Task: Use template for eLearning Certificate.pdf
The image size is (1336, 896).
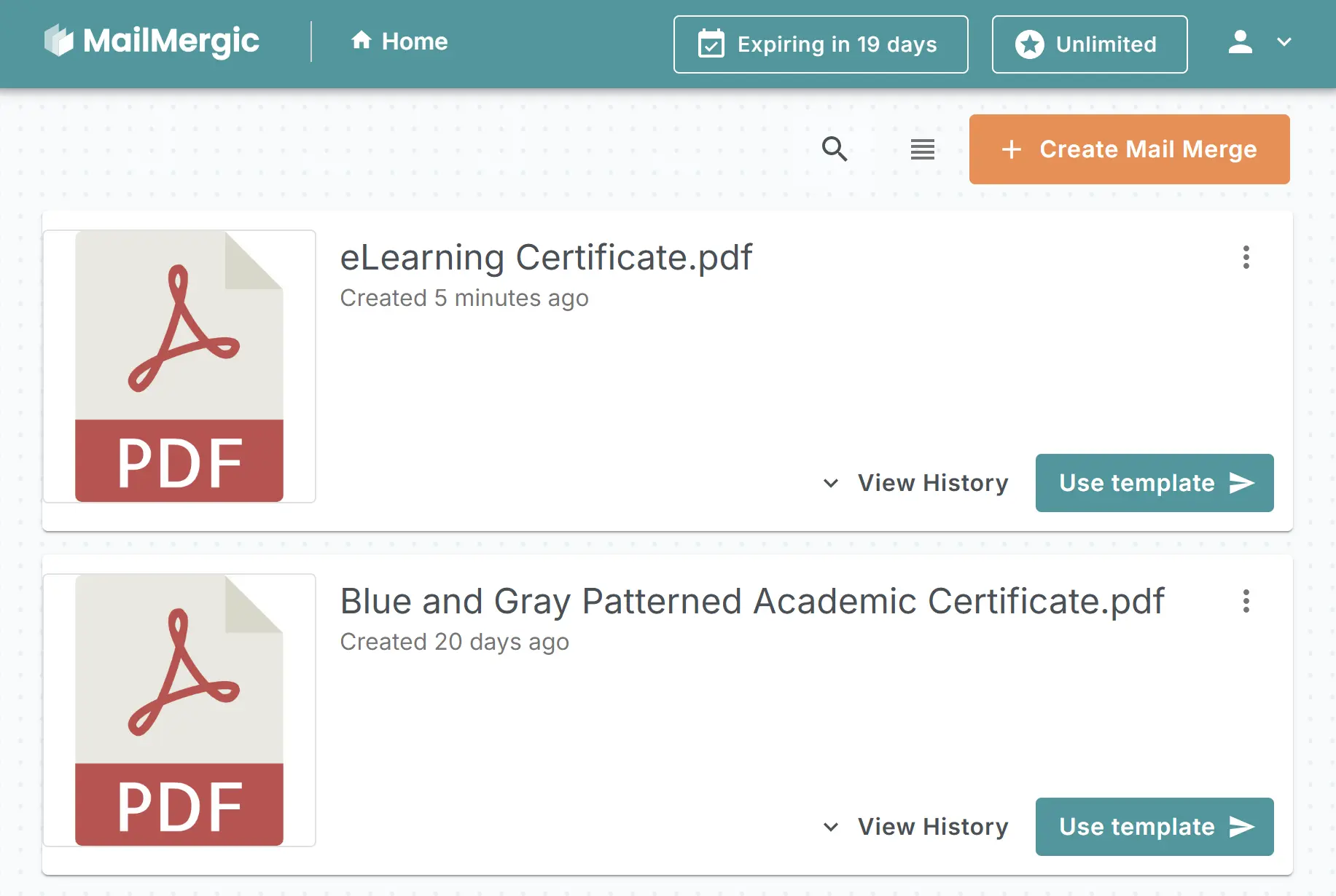Action: tap(1154, 483)
